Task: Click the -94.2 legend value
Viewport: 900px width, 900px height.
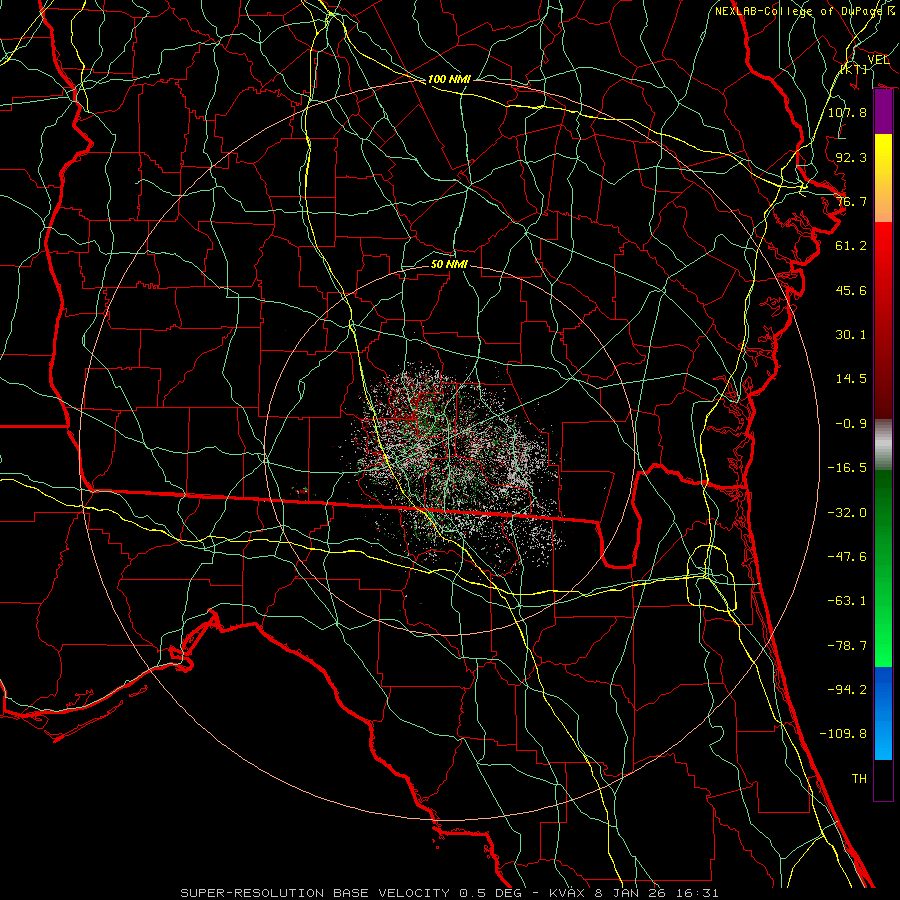Action: tap(847, 690)
